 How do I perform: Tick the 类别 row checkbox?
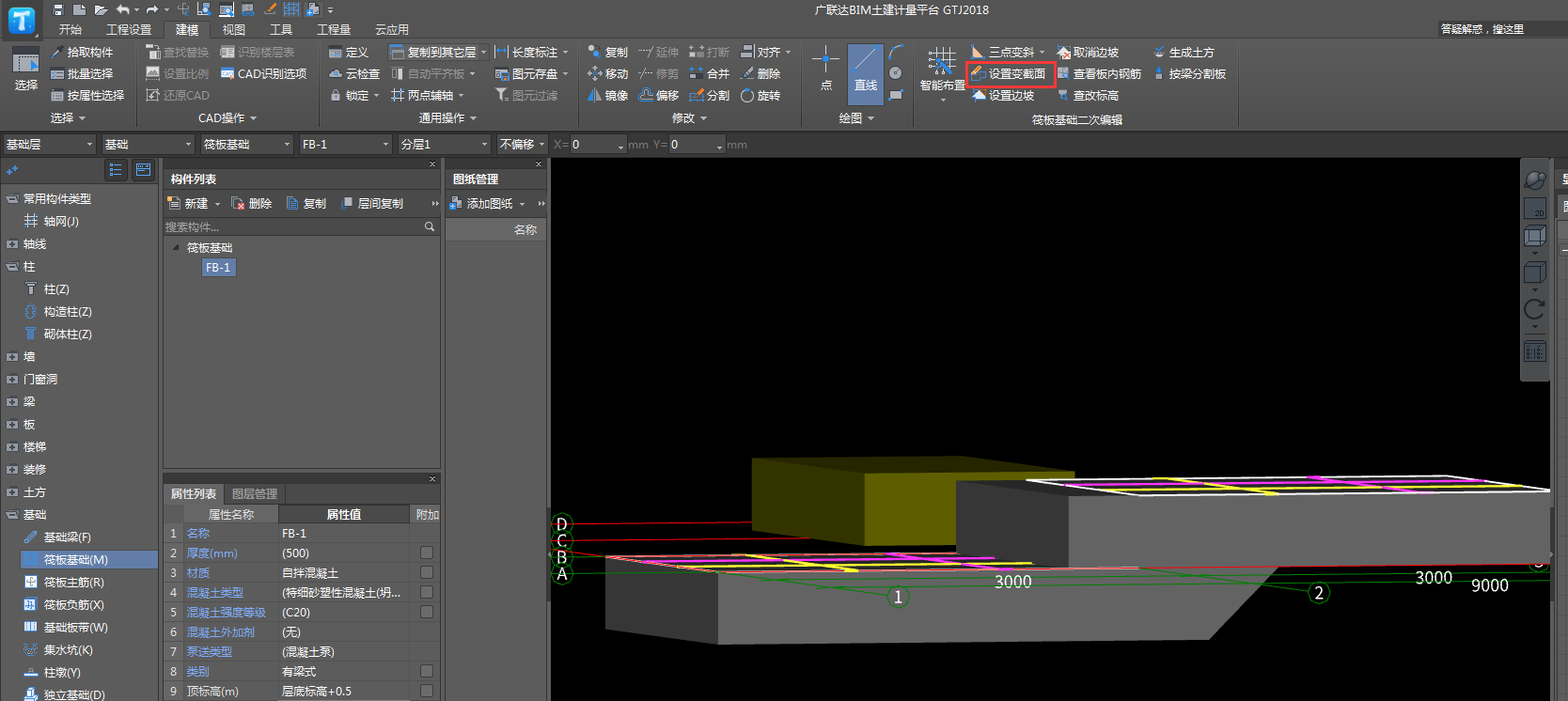pos(427,671)
